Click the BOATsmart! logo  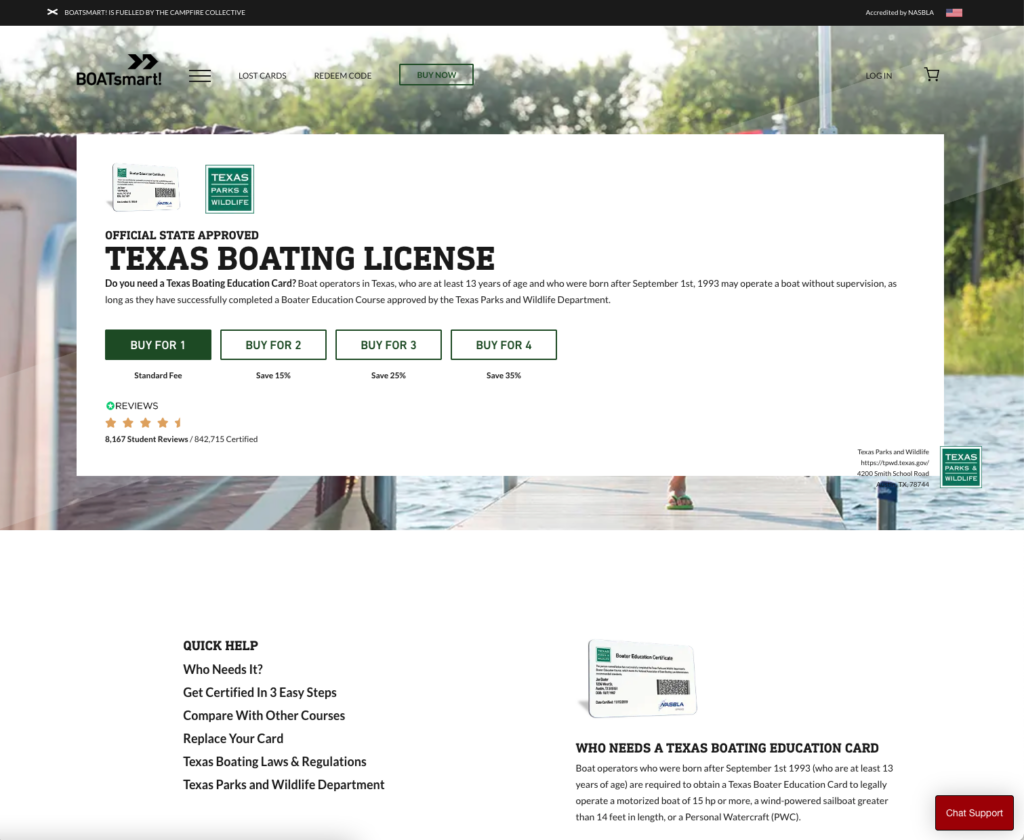119,70
